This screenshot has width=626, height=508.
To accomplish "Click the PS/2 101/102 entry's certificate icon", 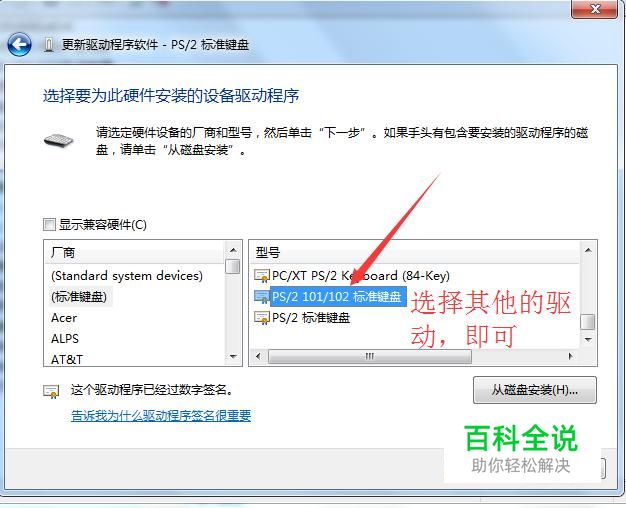I will tap(262, 297).
